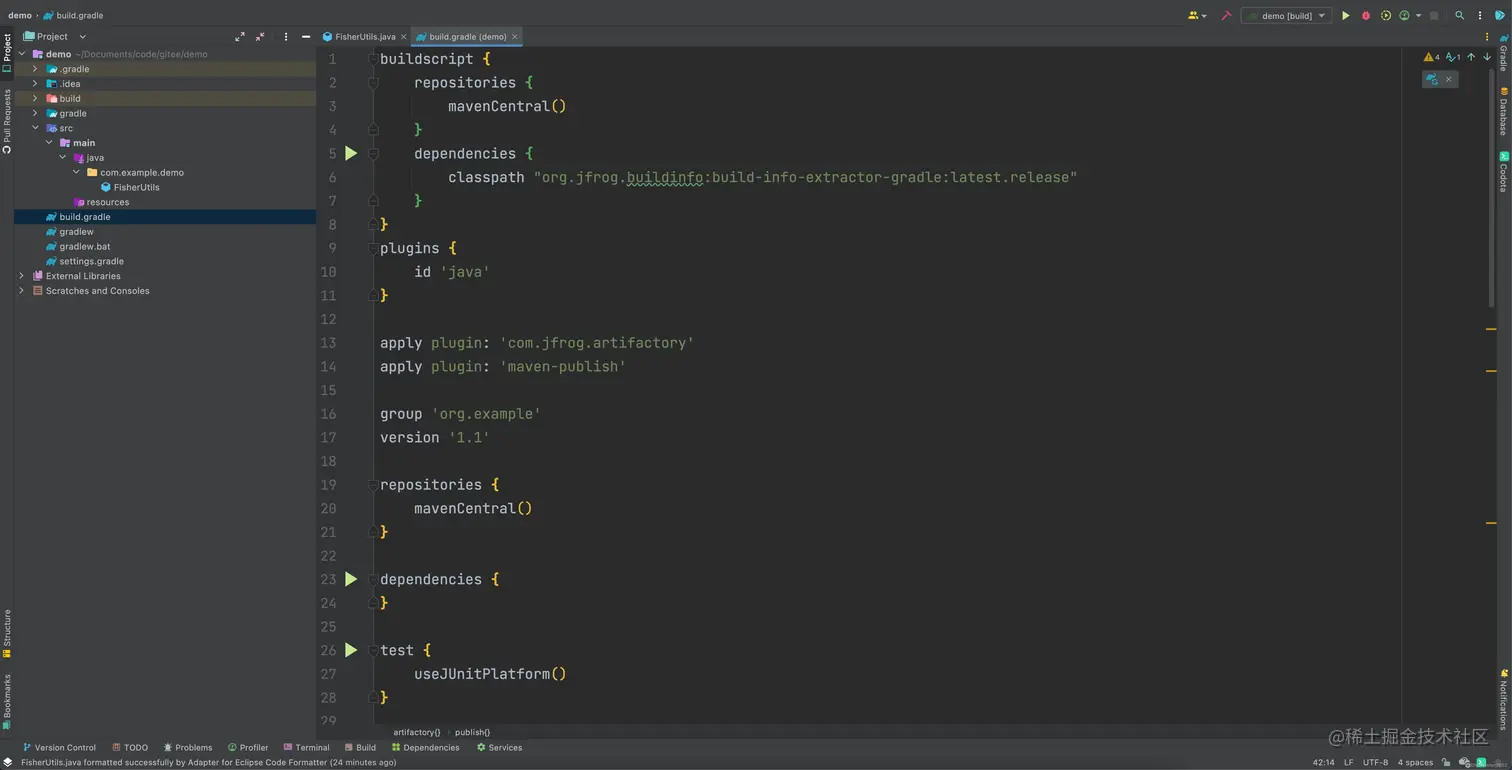Click artifactory{} breadcrumb at editor bottom
The height and width of the screenshot is (770, 1512).
coord(417,732)
